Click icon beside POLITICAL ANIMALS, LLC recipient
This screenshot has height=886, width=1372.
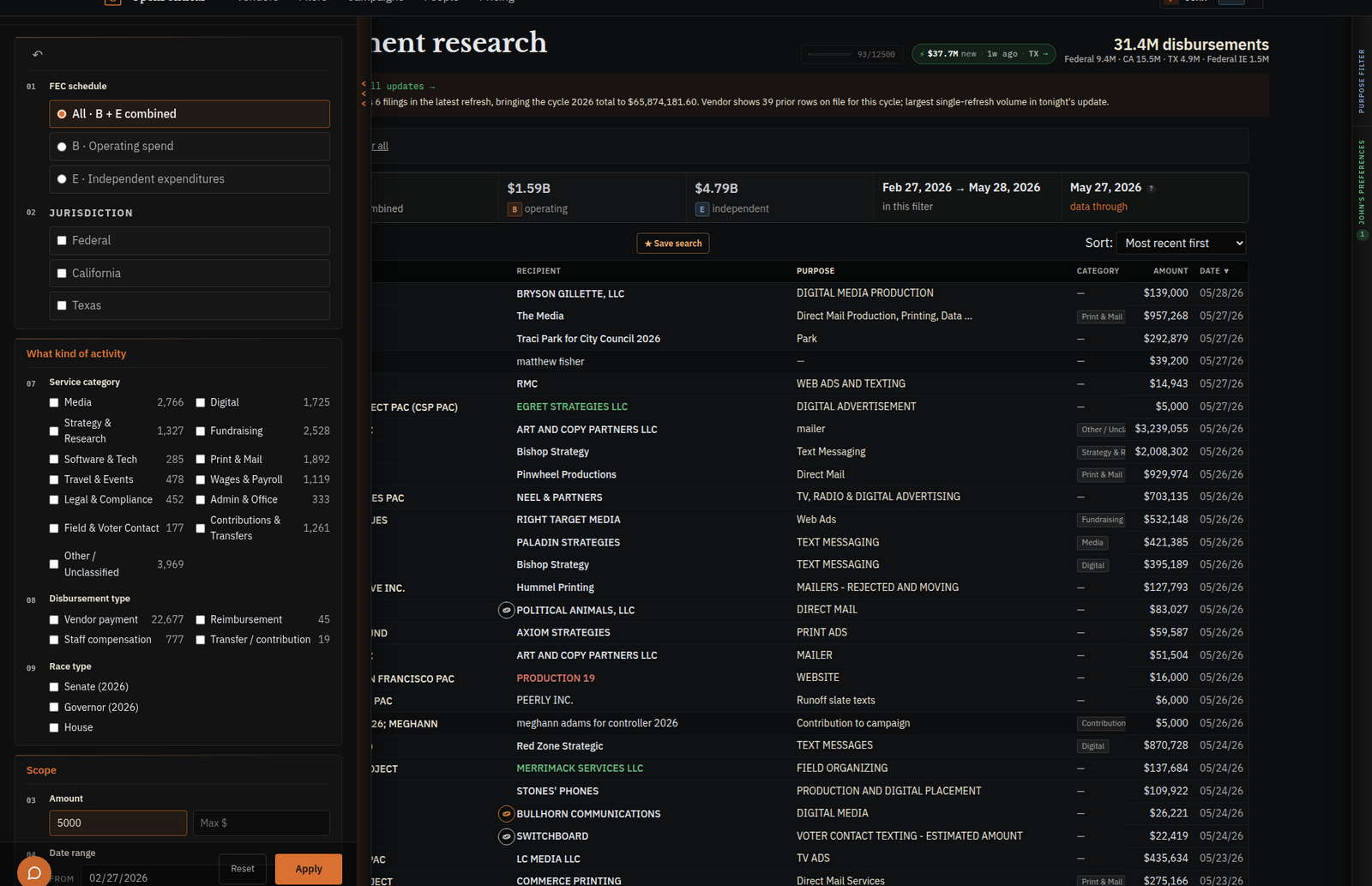(x=506, y=610)
